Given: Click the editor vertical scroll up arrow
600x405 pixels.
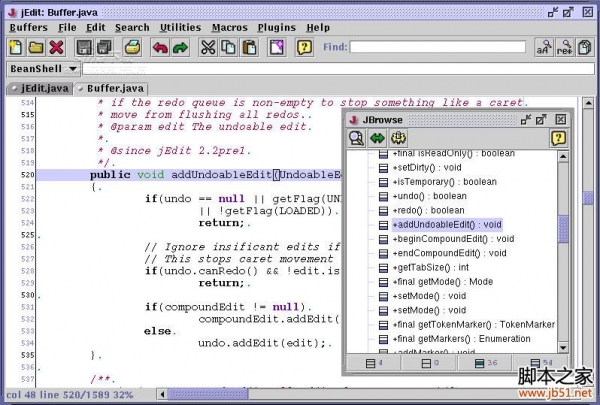Looking at the screenshot, I should (x=588, y=103).
